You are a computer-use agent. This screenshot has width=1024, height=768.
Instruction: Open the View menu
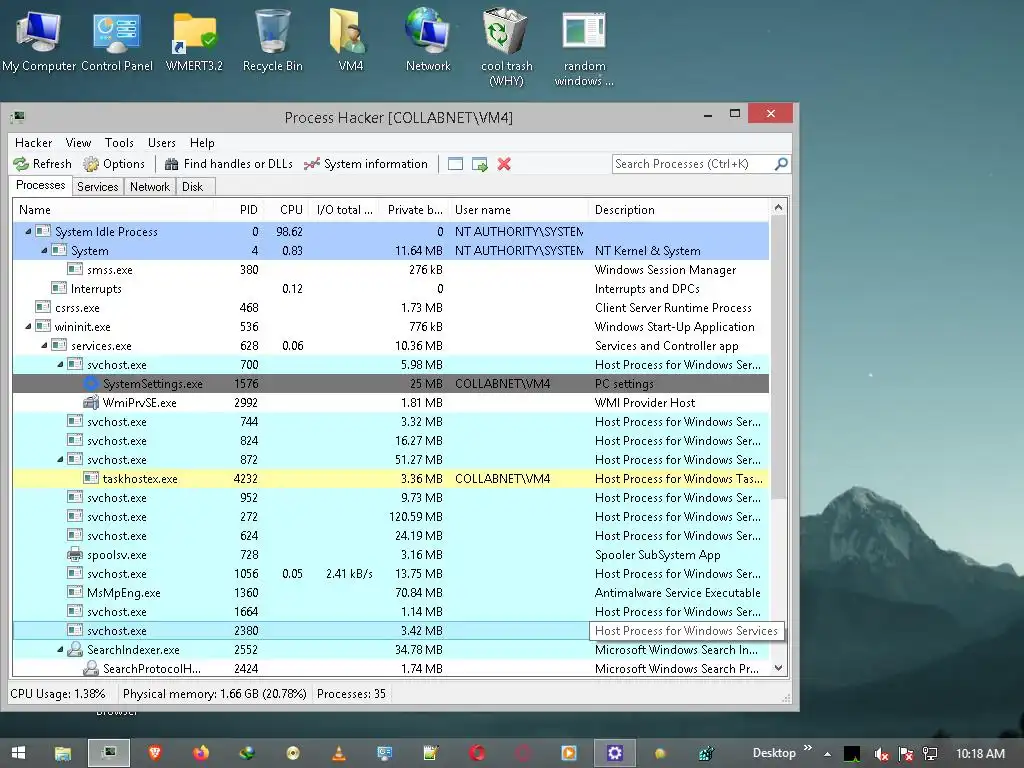(x=78, y=143)
